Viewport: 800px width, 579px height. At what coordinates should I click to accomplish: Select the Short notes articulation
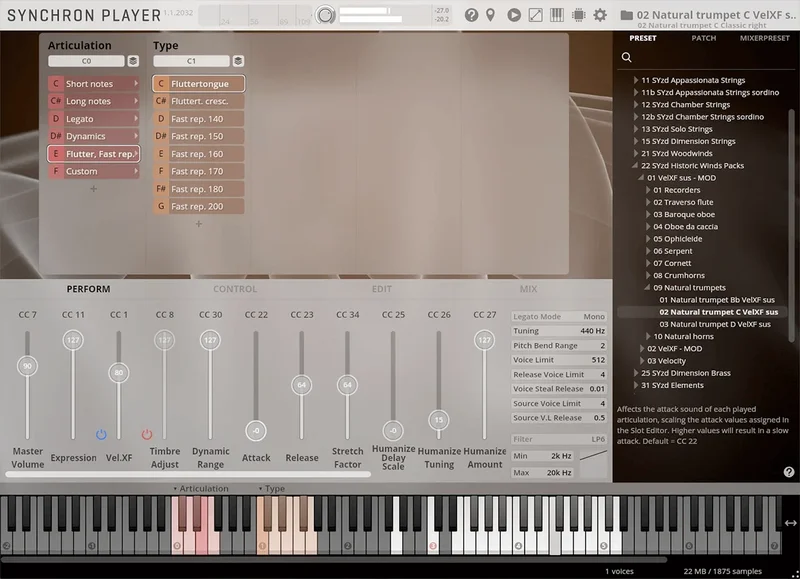94,84
